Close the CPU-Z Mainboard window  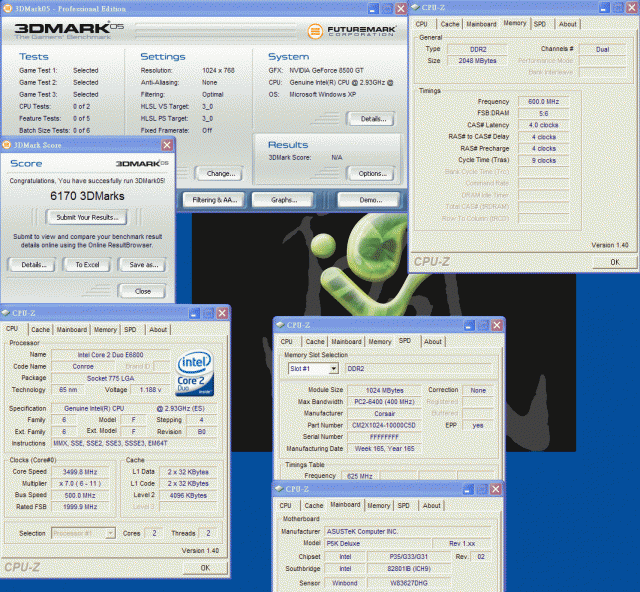[496, 489]
